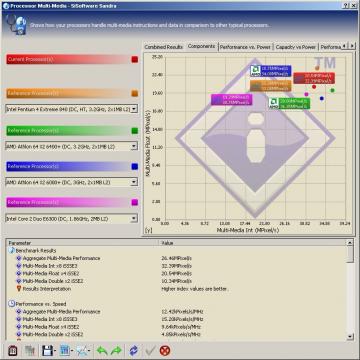The width and height of the screenshot is (360, 360).
Task: Click the green data label in chart
Action: [289, 103]
